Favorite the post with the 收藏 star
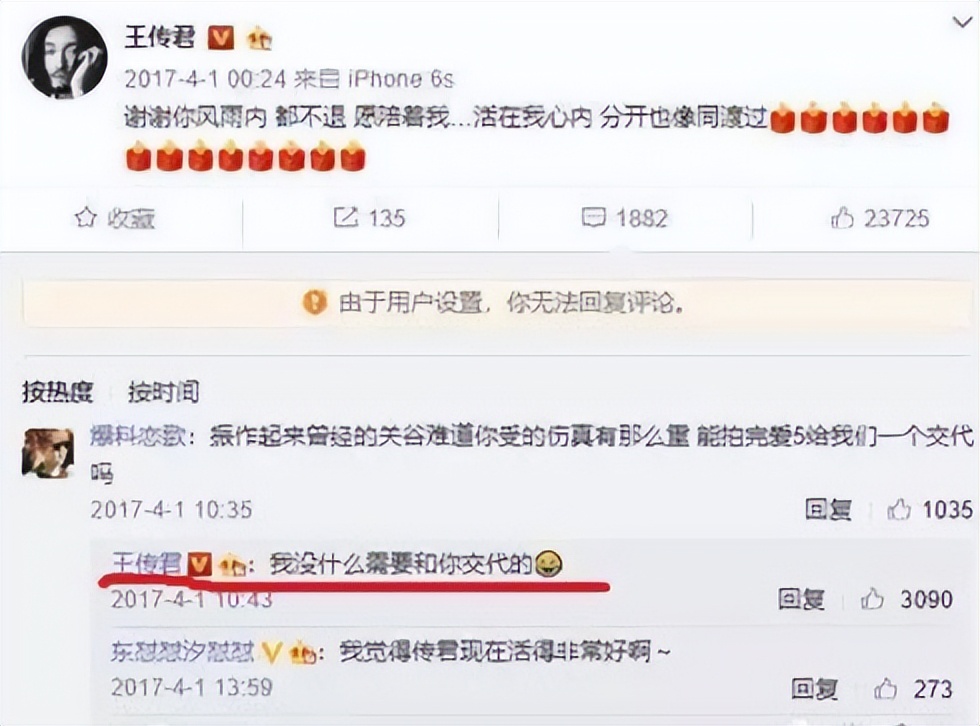This screenshot has height=726, width=980. pos(114,218)
